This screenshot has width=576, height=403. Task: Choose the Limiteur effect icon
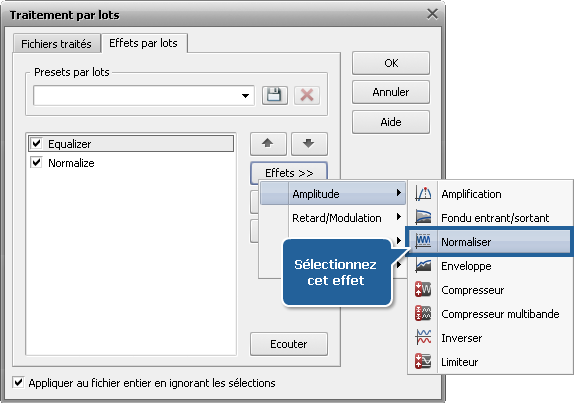click(x=423, y=361)
